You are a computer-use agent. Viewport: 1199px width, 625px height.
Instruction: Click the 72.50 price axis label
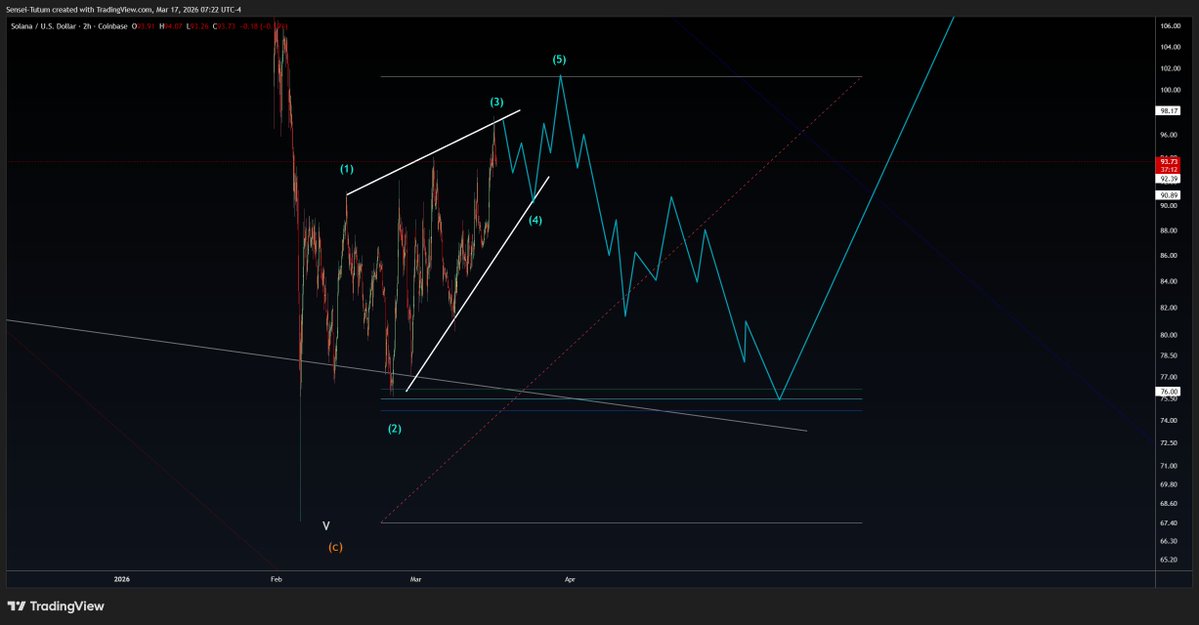1170,444
